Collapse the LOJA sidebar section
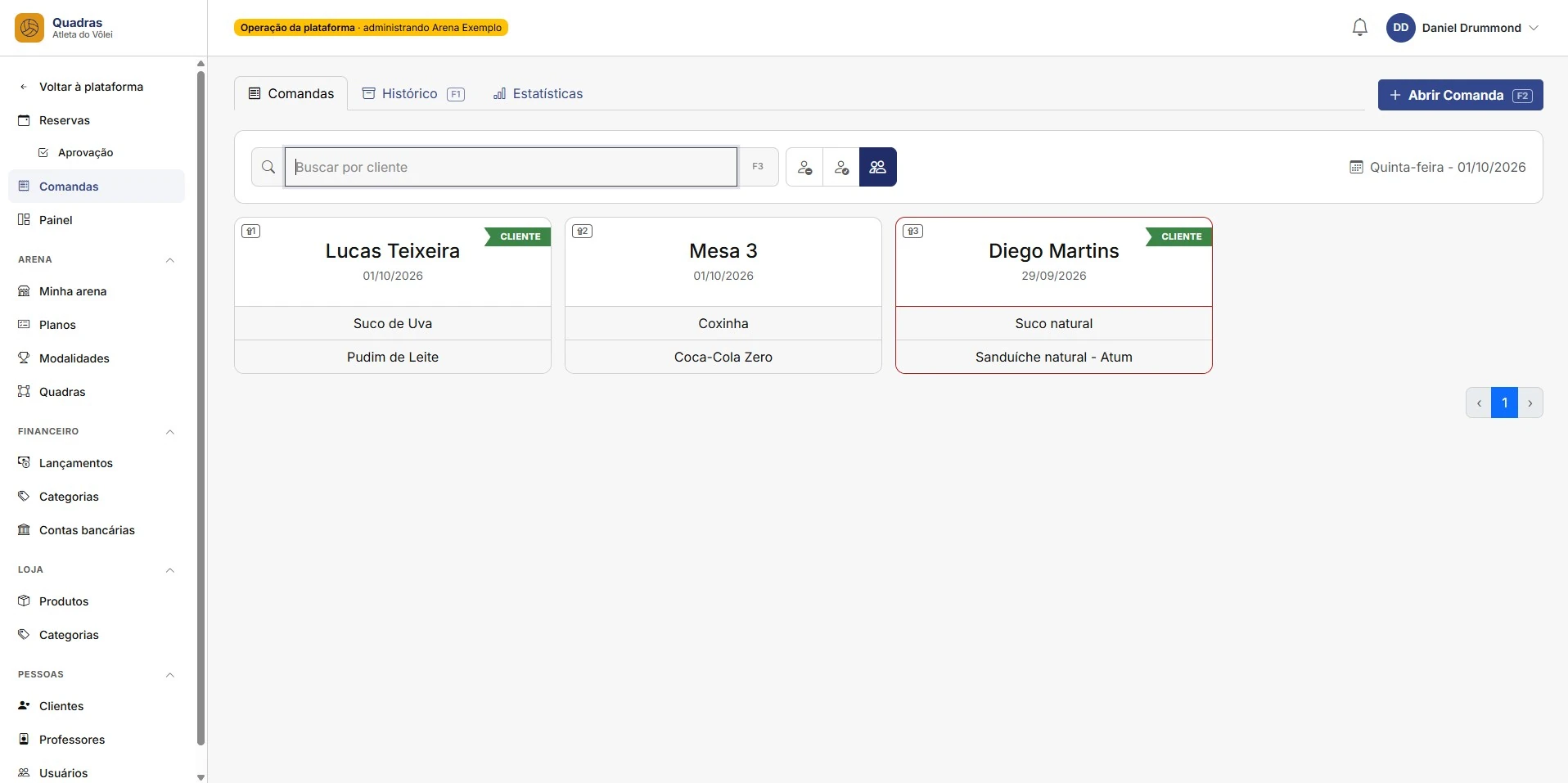The image size is (1568, 783). click(x=170, y=570)
